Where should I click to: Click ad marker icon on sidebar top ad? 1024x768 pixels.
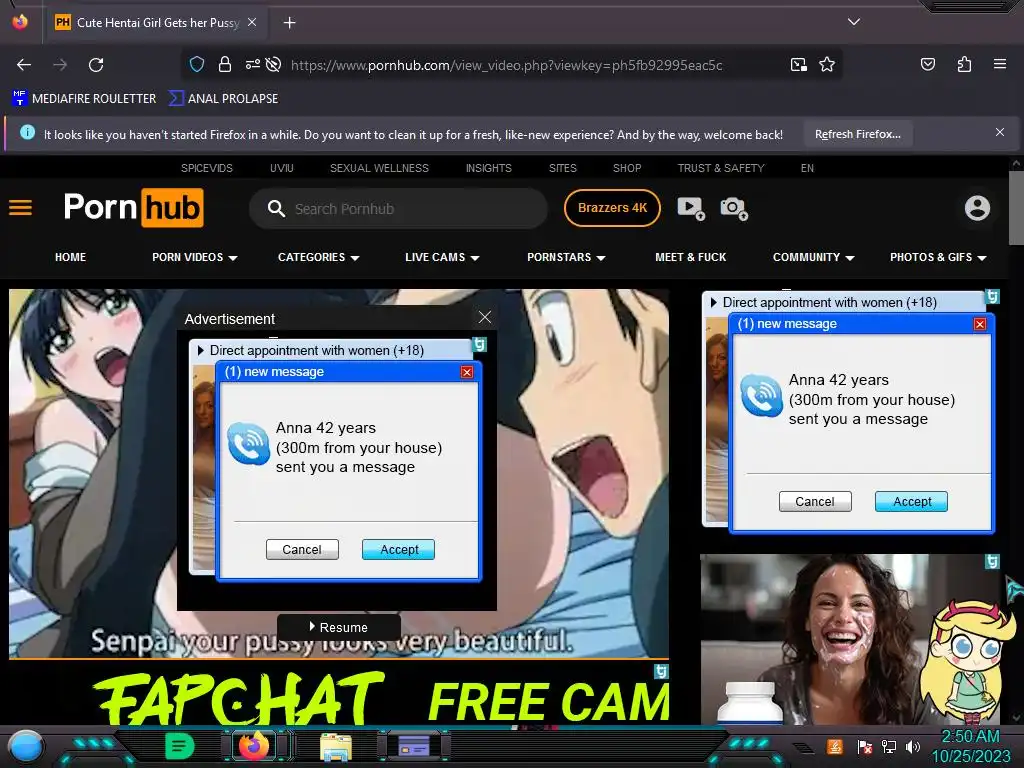coord(992,296)
